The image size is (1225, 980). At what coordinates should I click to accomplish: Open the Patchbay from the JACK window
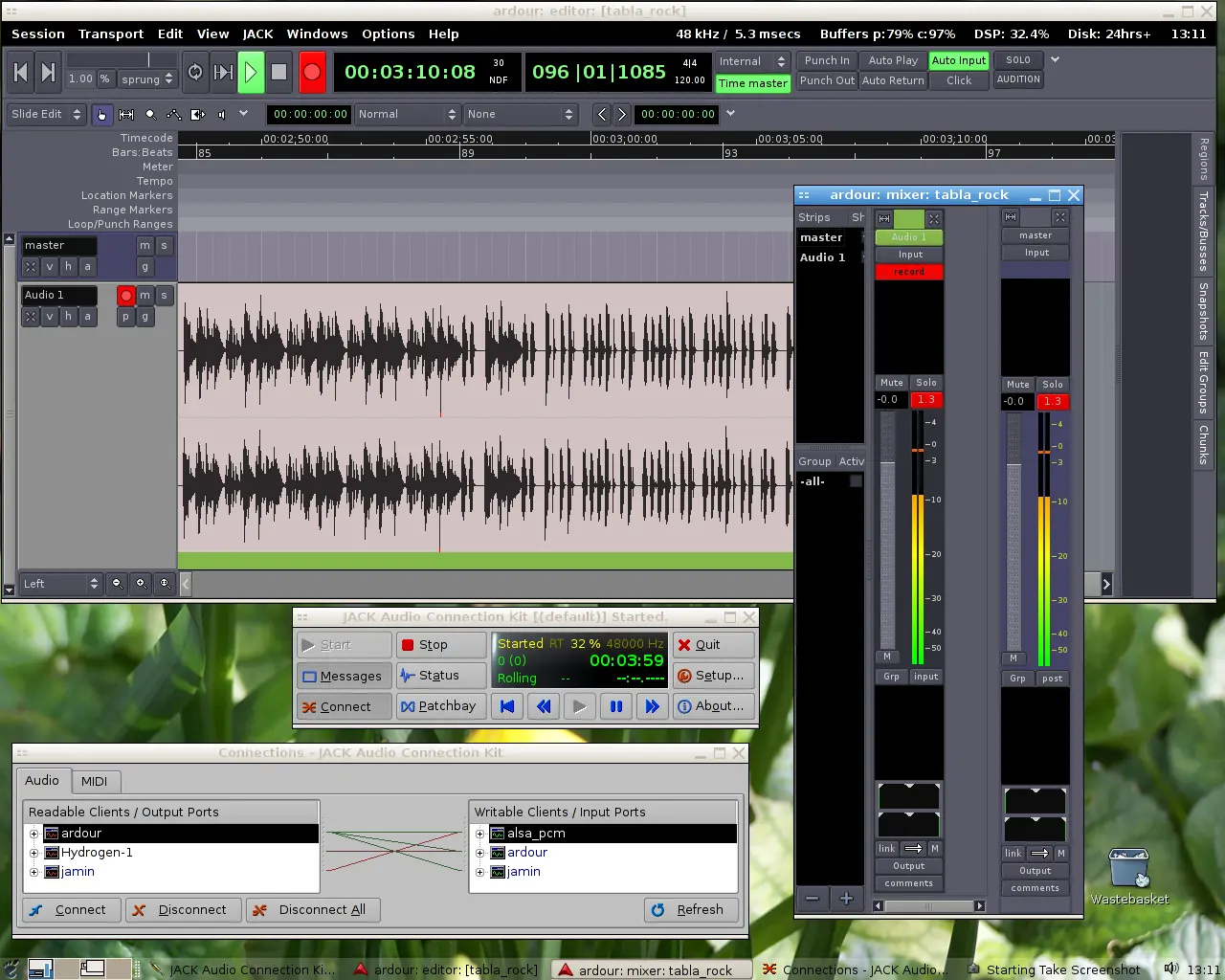[x=440, y=706]
